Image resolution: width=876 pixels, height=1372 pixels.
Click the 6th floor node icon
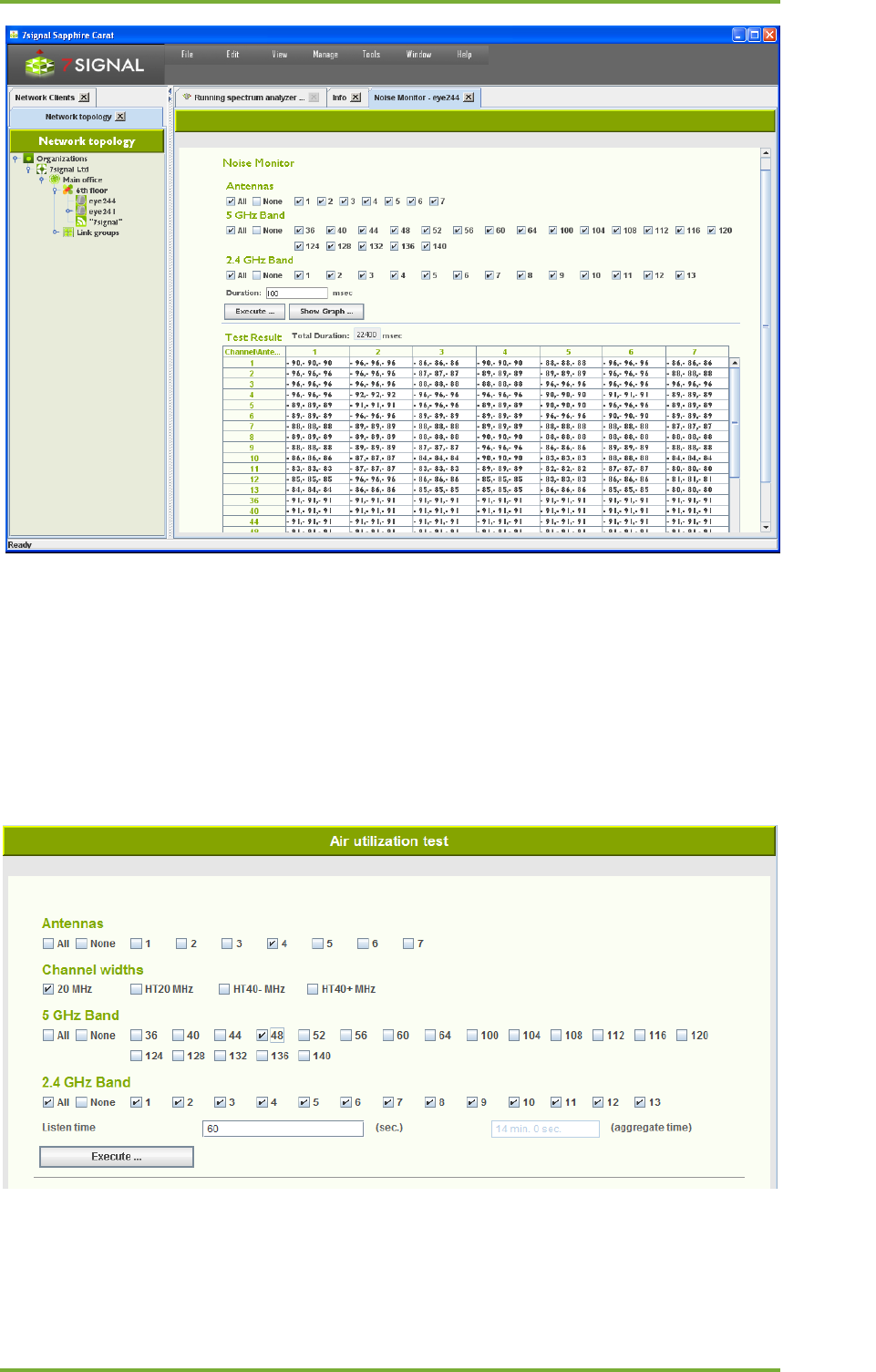click(67, 191)
